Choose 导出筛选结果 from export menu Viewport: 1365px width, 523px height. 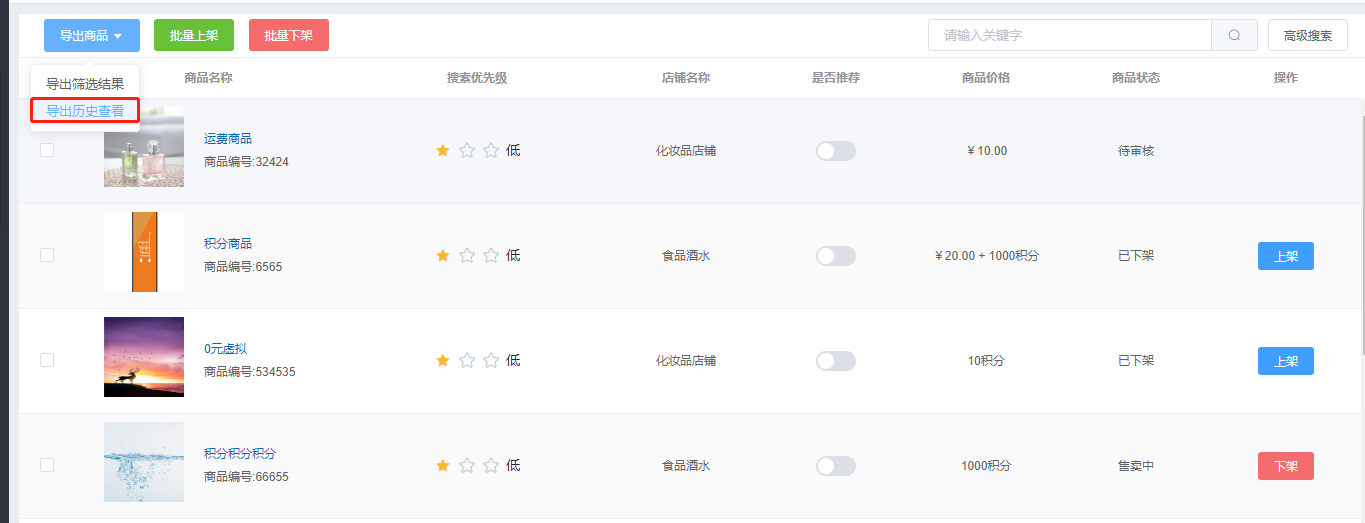click(85, 84)
